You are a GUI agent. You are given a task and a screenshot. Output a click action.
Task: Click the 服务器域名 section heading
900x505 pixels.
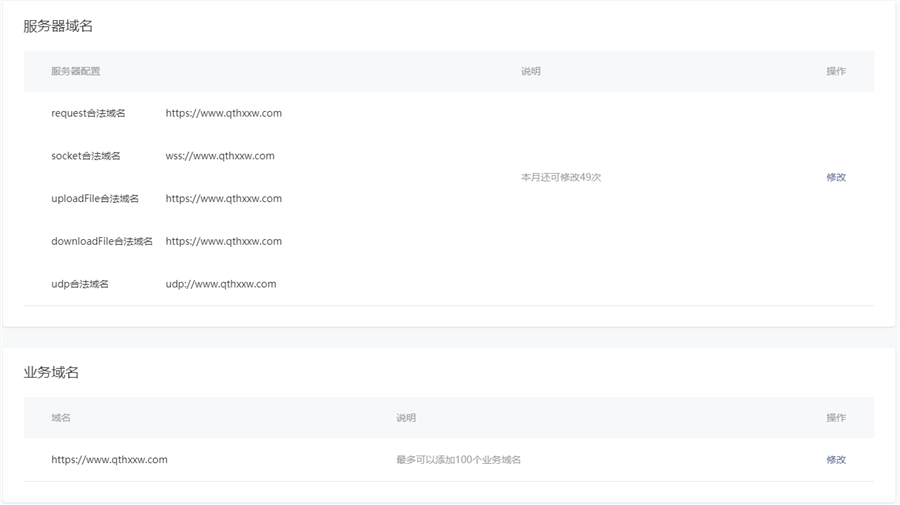coord(58,26)
